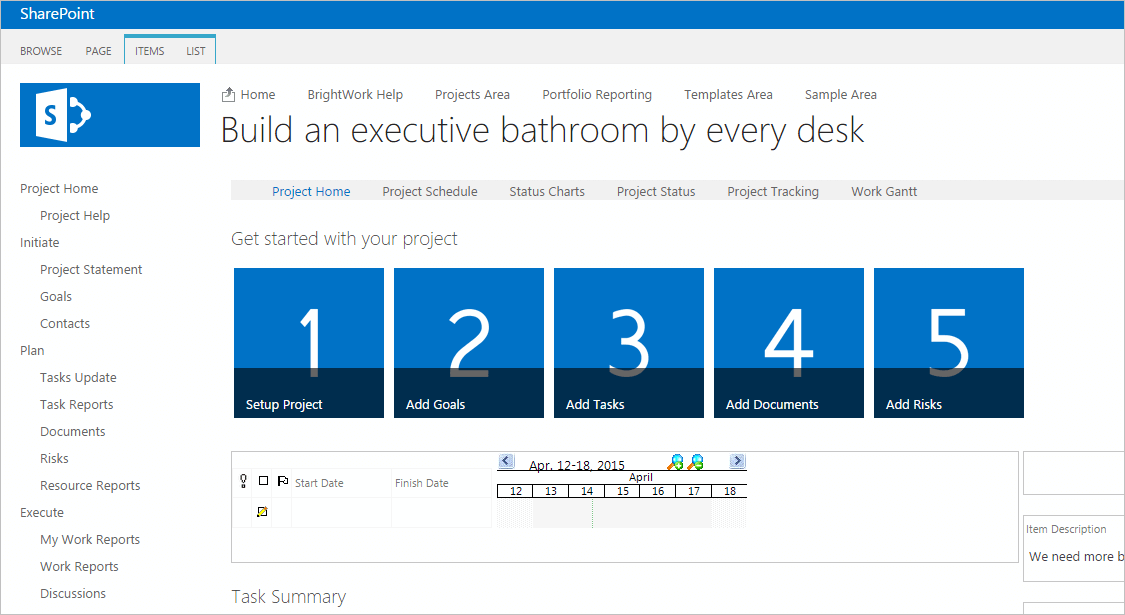Click the priority exclamation column icon
Viewport: 1125px width, 615px height.
(243, 481)
